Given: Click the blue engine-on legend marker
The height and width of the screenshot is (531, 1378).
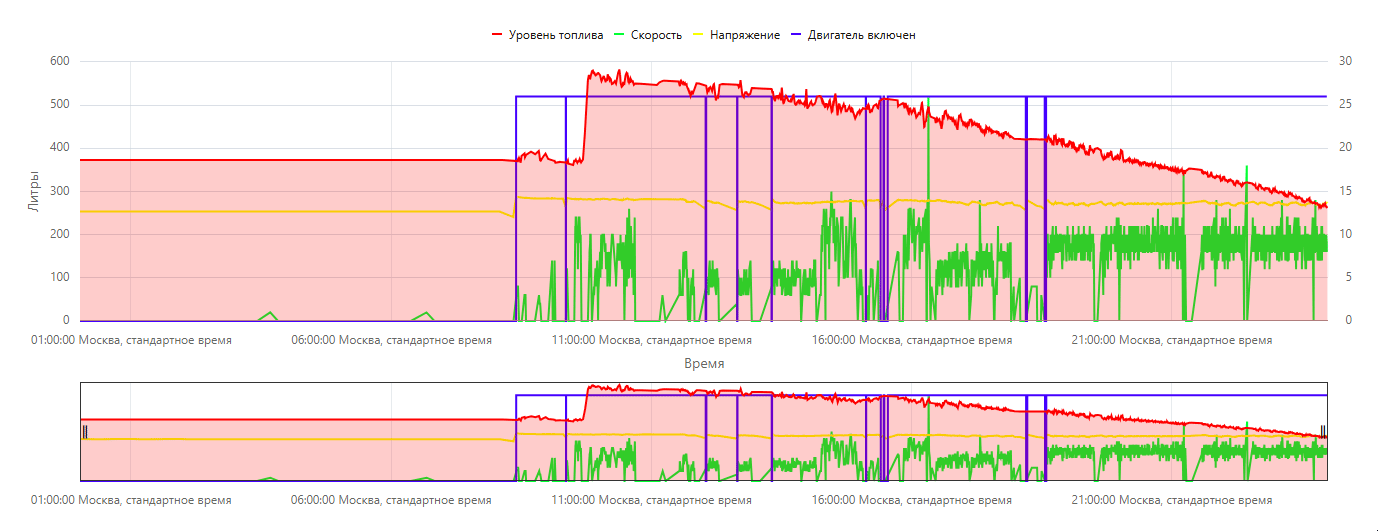Looking at the screenshot, I should click(796, 35).
